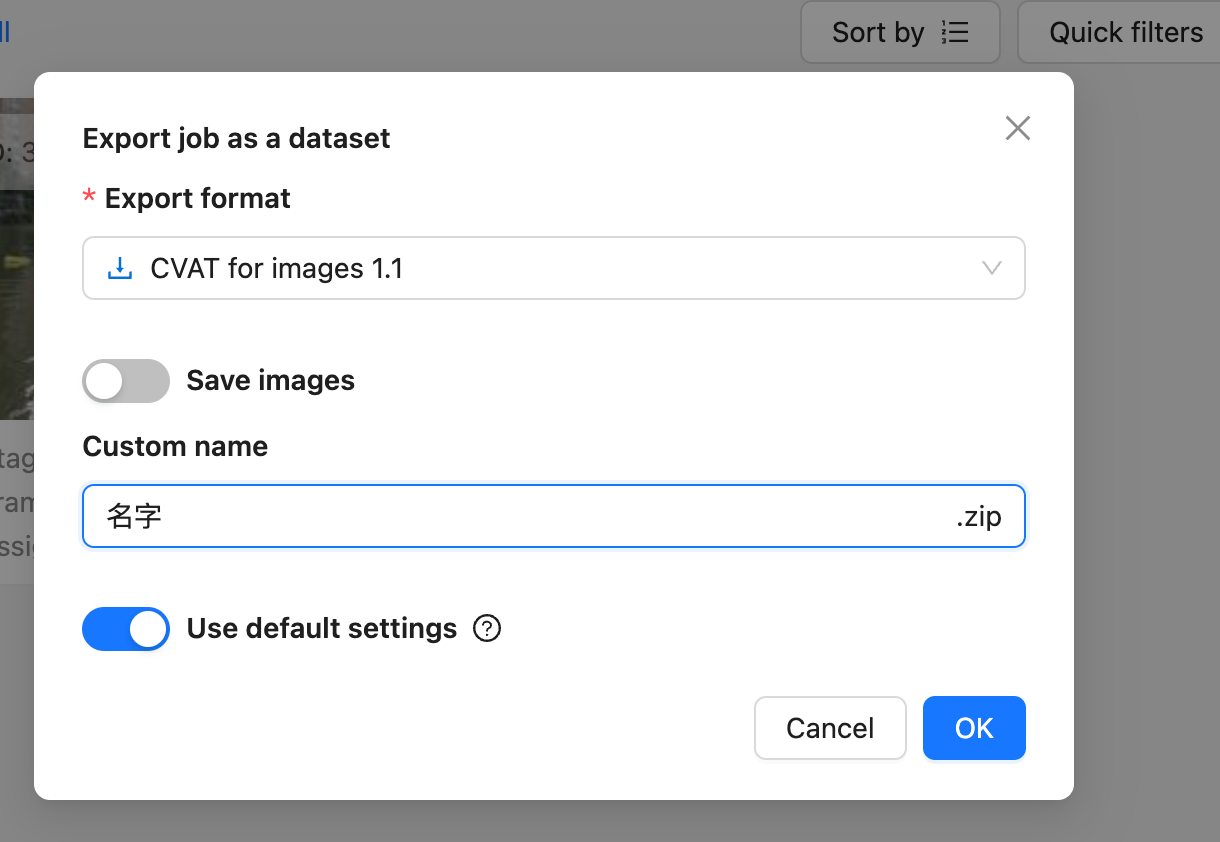Click the Export job as a dataset title
This screenshot has width=1220, height=842.
(236, 138)
